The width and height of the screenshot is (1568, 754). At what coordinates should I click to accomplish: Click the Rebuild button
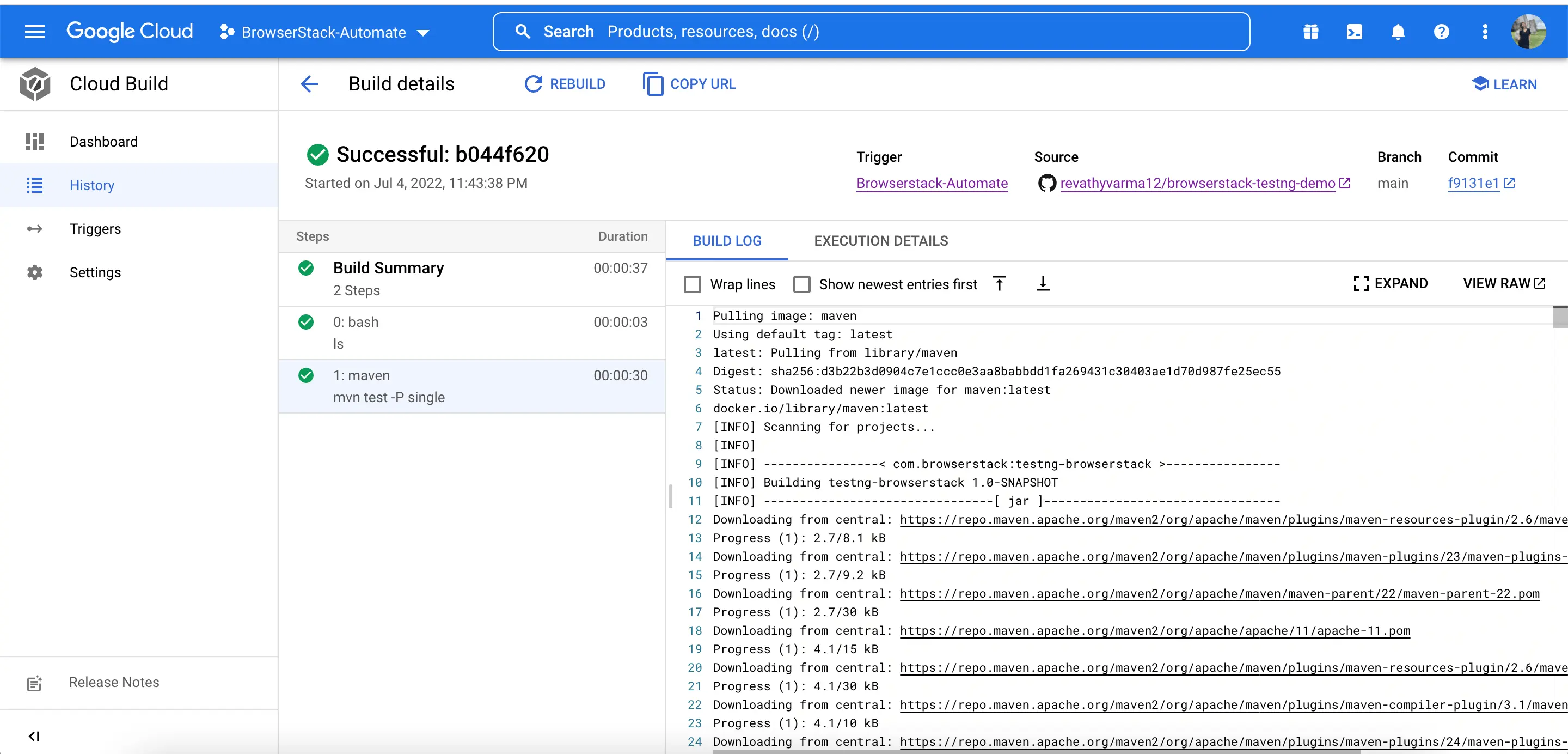click(x=565, y=84)
